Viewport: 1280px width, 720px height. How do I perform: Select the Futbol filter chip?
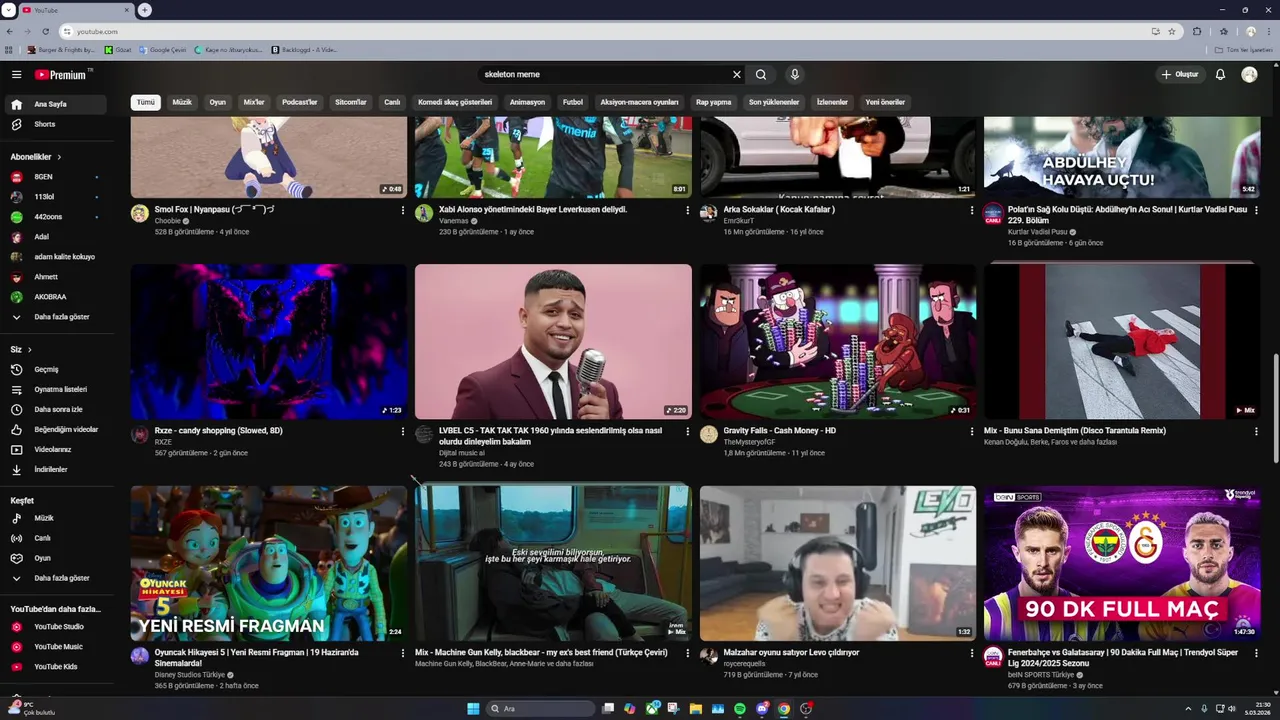(573, 102)
